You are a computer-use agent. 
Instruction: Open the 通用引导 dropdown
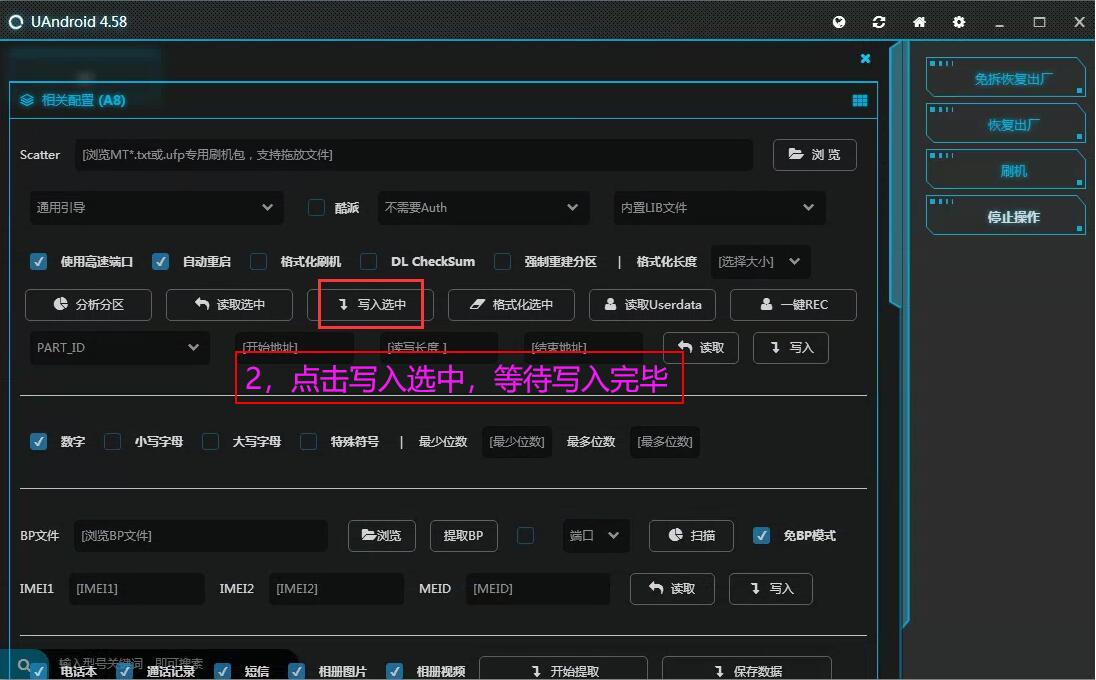[x=157, y=208]
